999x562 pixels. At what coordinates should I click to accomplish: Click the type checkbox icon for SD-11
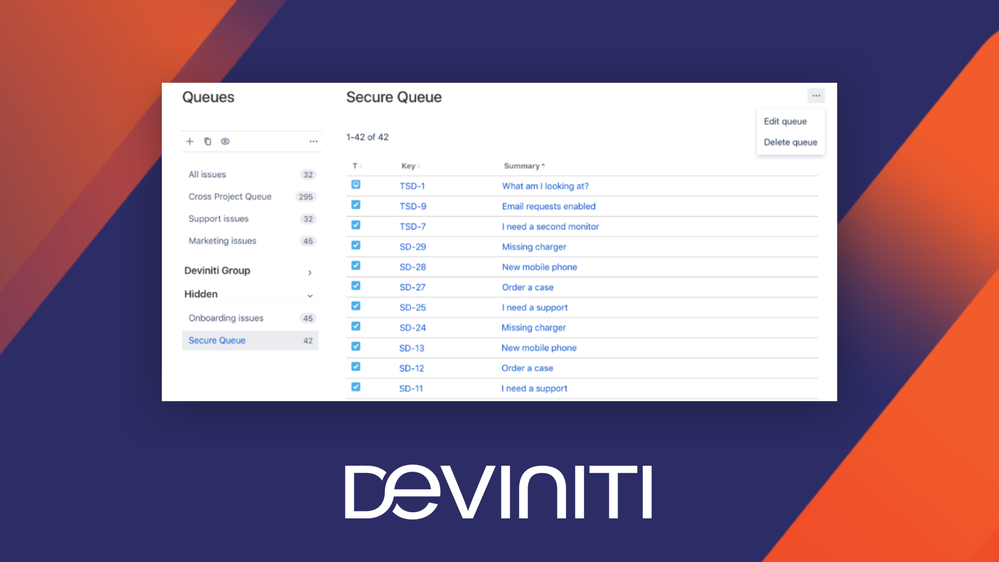[356, 387]
